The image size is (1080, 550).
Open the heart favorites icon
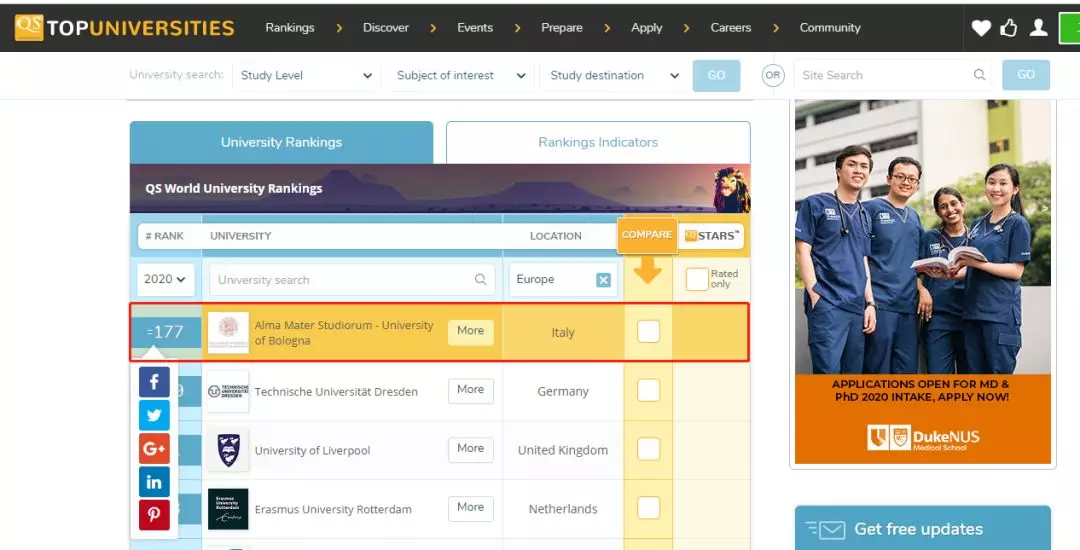(981, 28)
